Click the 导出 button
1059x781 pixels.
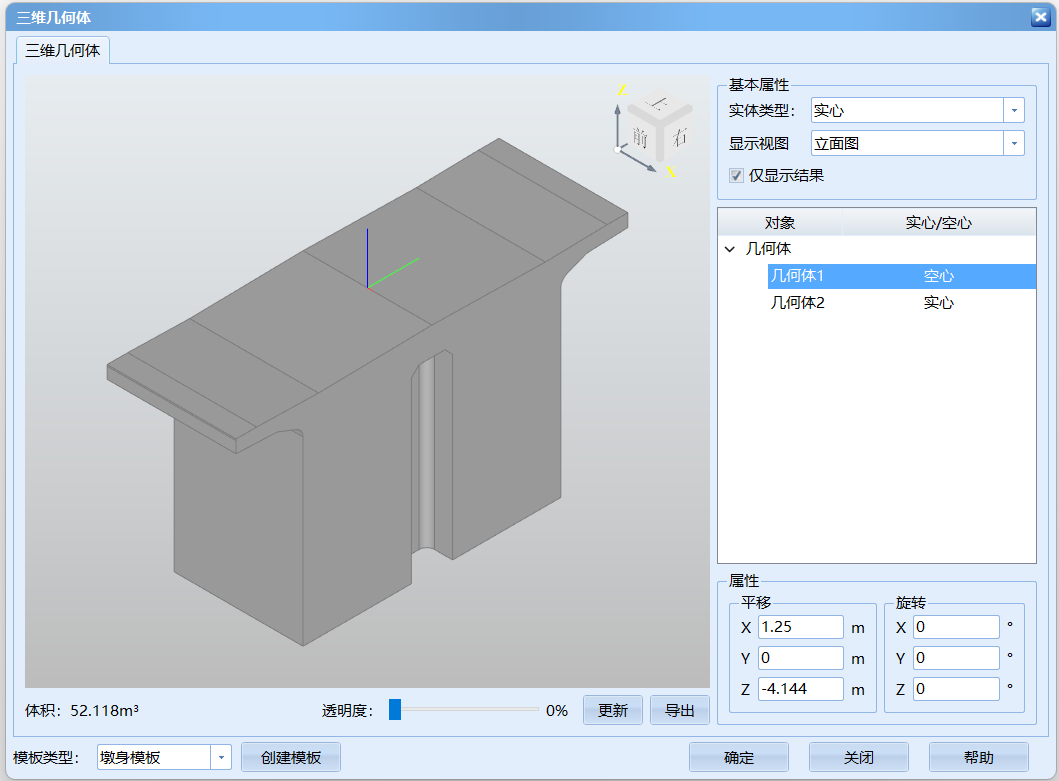tap(679, 710)
